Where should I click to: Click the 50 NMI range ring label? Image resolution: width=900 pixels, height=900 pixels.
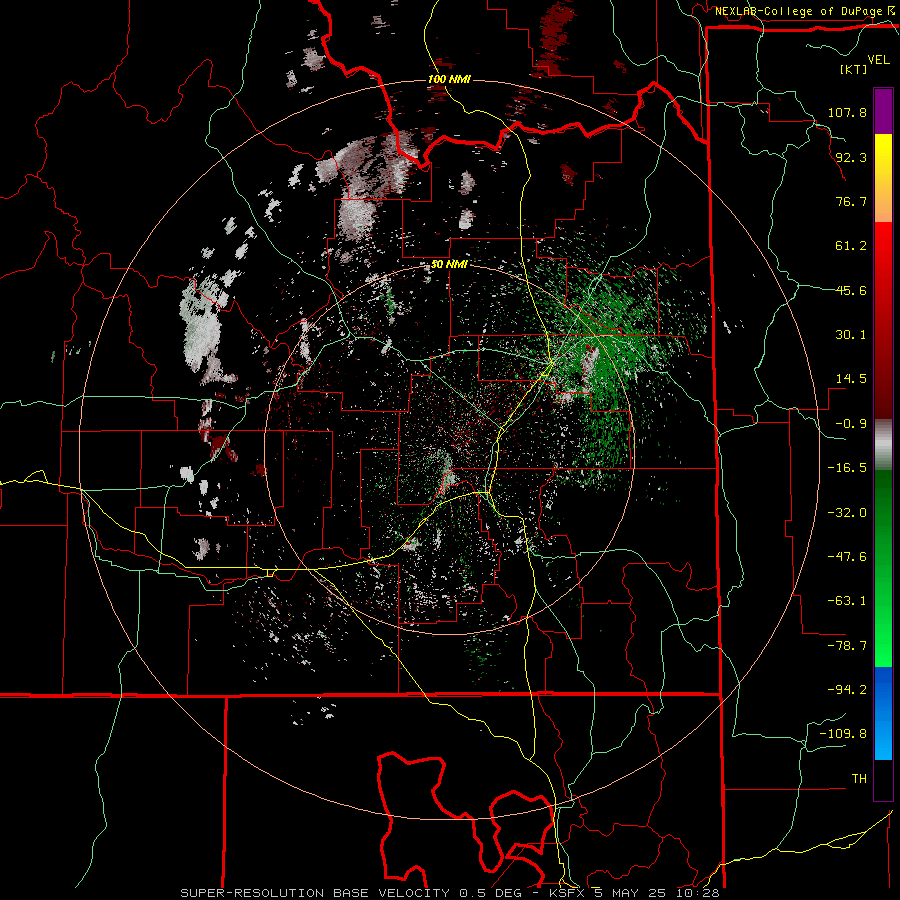pyautogui.click(x=449, y=265)
